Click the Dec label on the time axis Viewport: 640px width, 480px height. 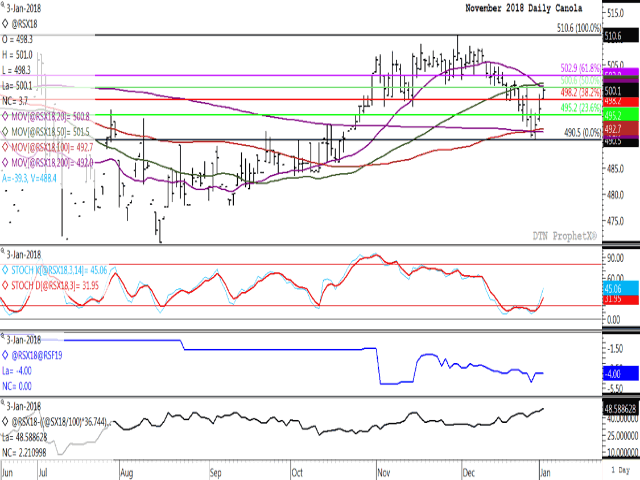[x=469, y=472]
